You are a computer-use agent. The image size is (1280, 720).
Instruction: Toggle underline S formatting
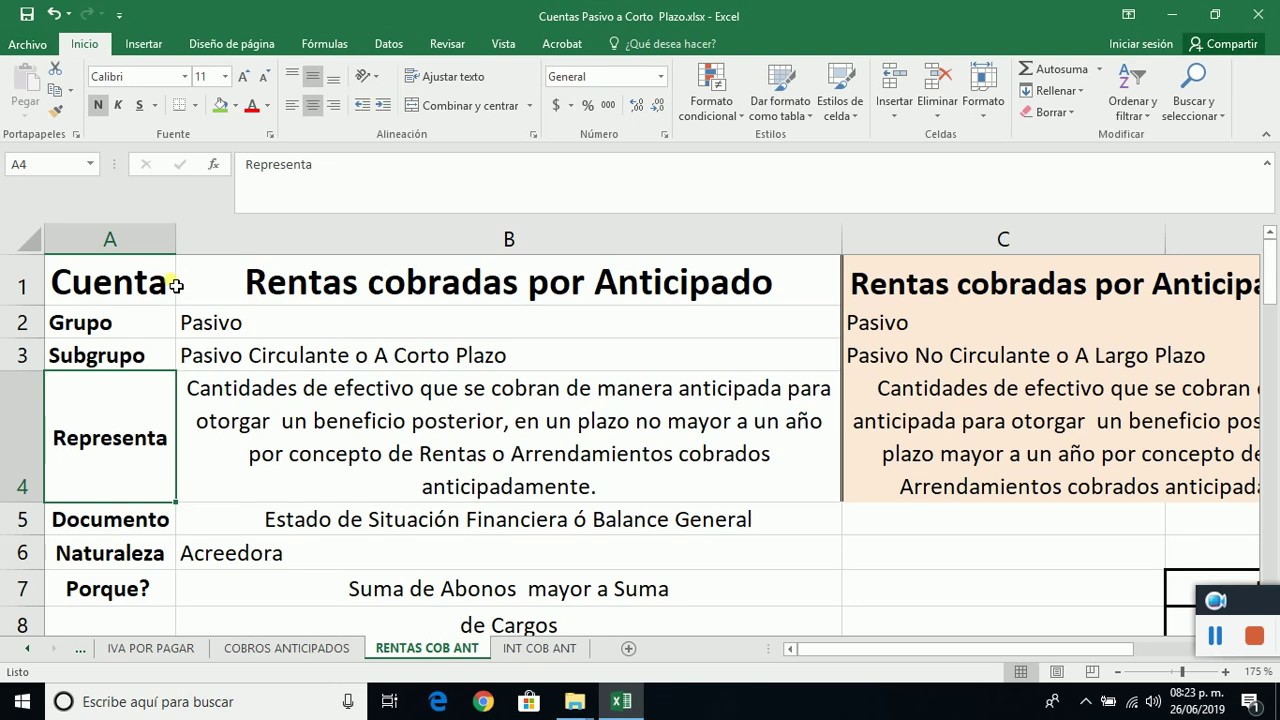pyautogui.click(x=139, y=105)
